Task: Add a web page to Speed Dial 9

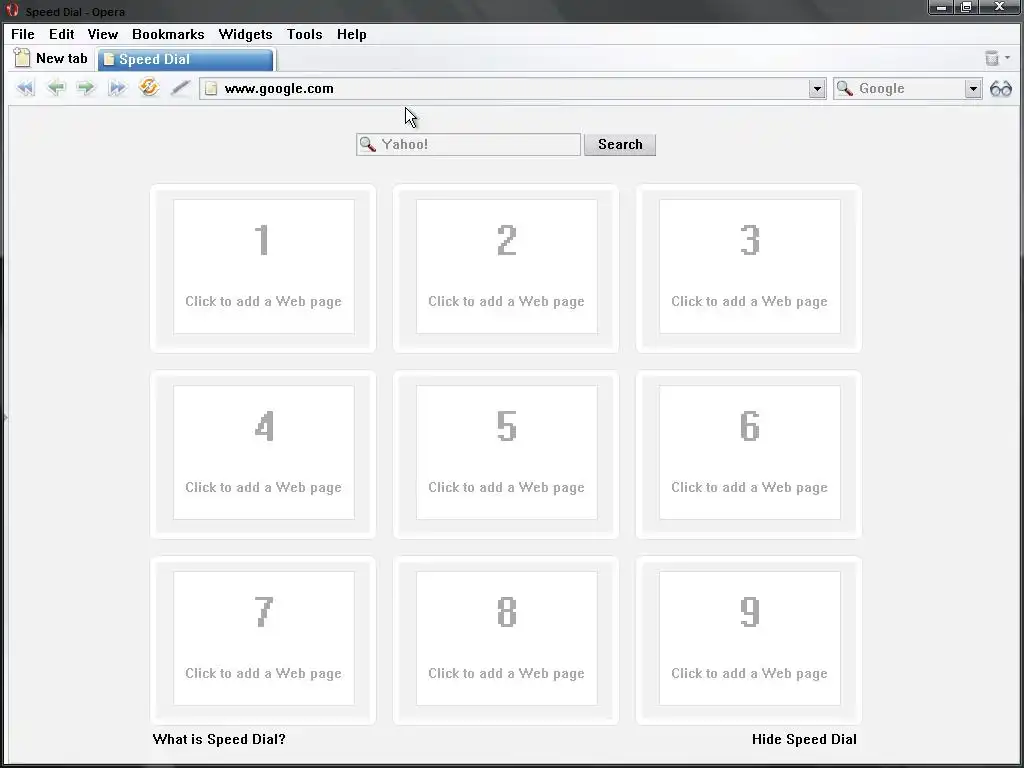Action: click(x=749, y=639)
